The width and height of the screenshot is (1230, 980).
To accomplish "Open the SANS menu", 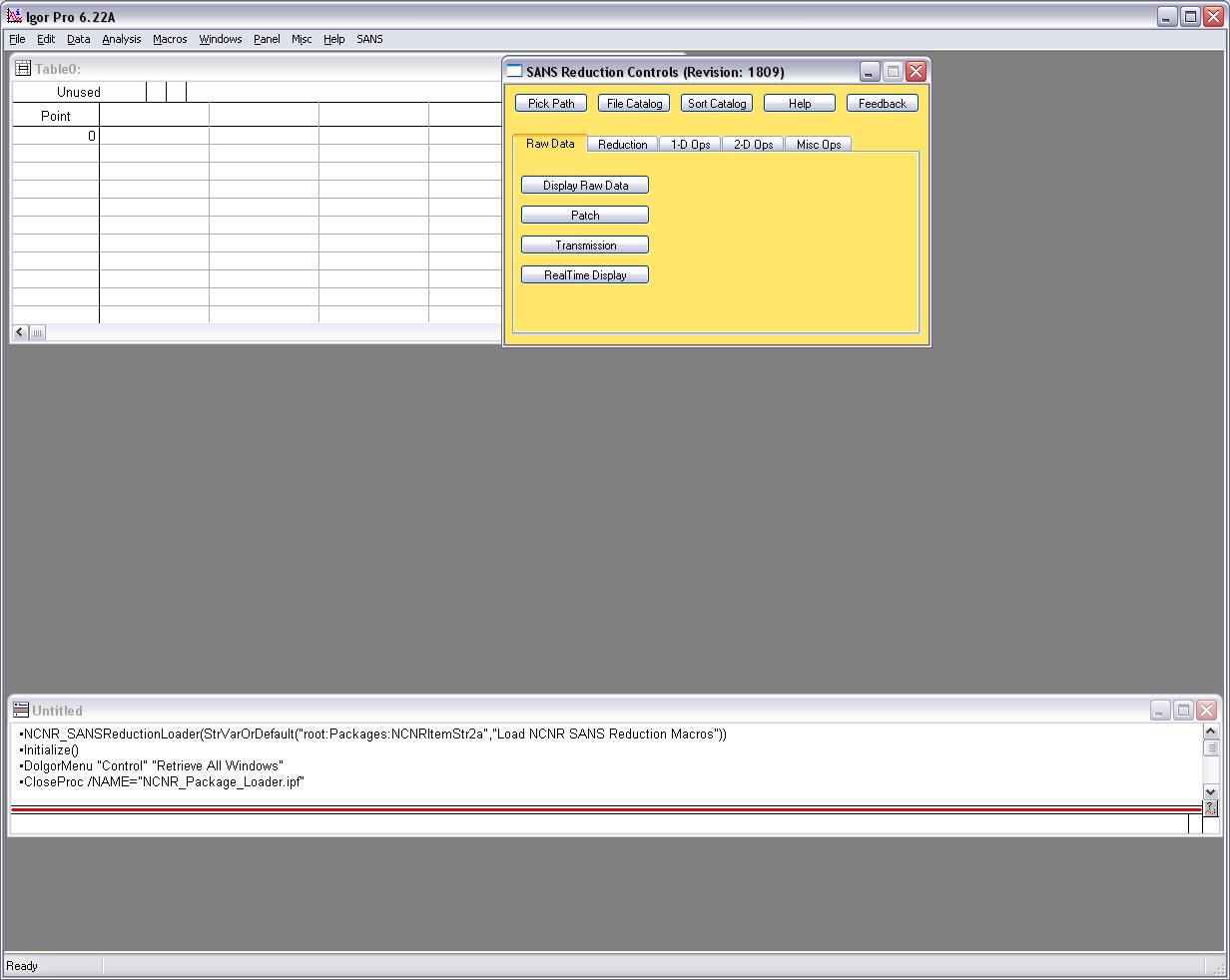I will coord(369,39).
